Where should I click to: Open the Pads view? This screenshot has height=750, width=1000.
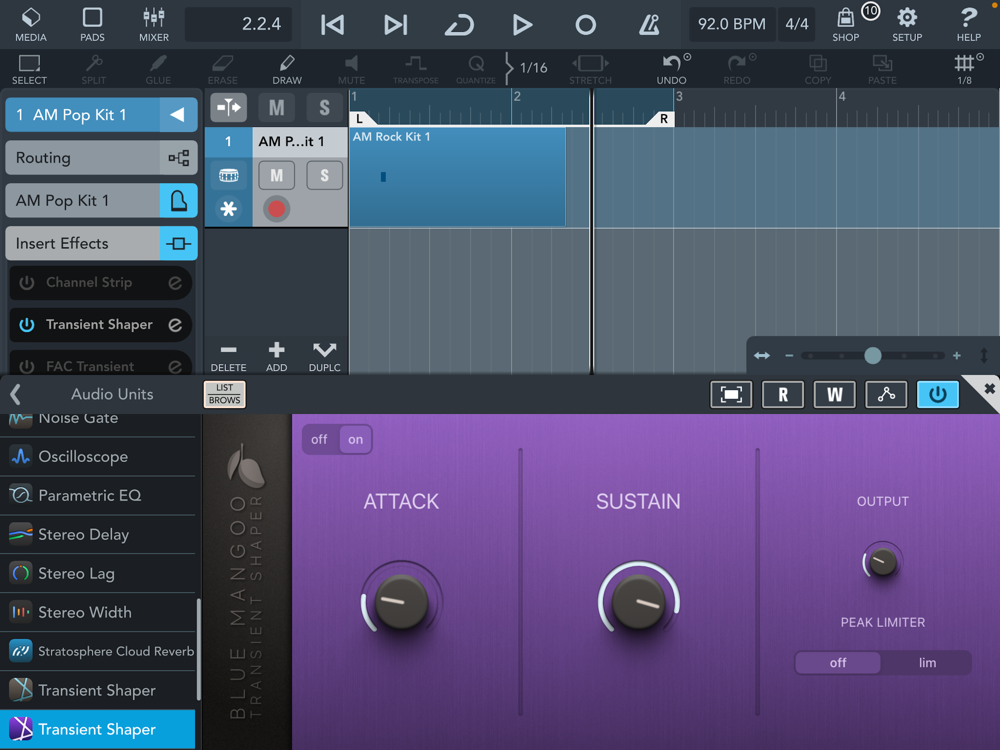pos(92,25)
